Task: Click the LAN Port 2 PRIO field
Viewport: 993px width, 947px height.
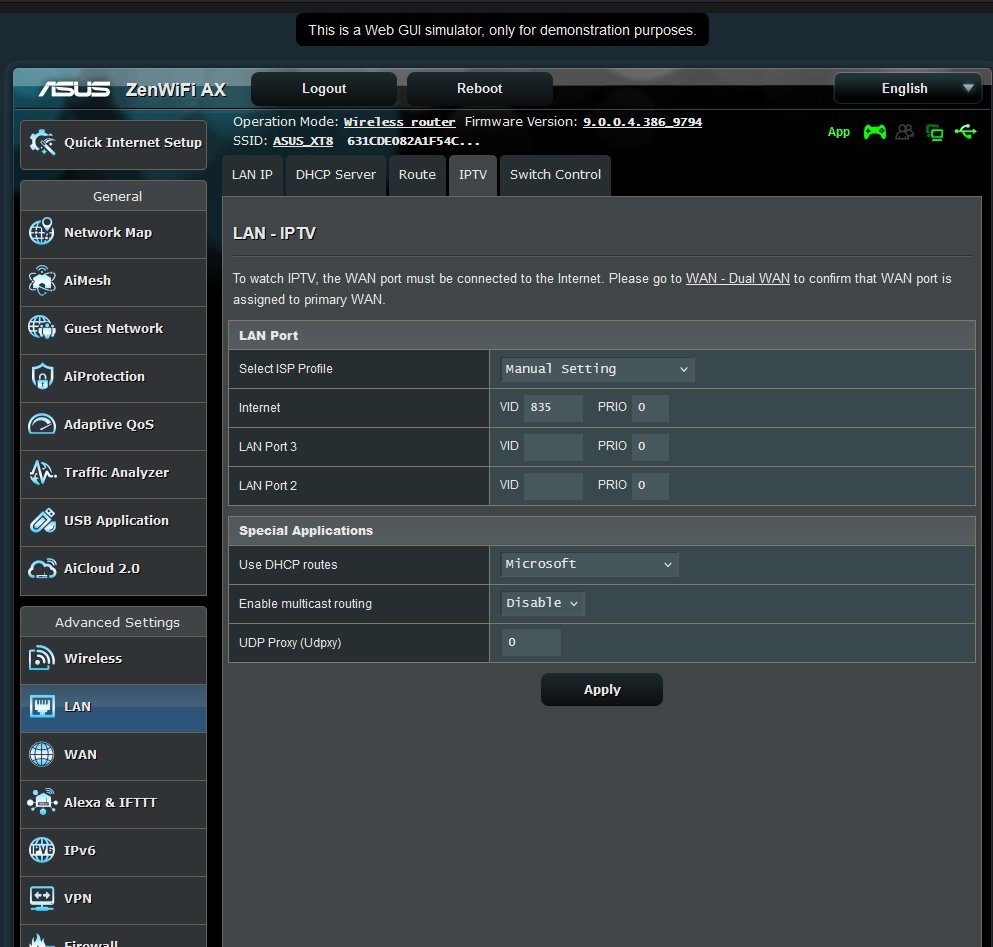Action: coord(650,485)
